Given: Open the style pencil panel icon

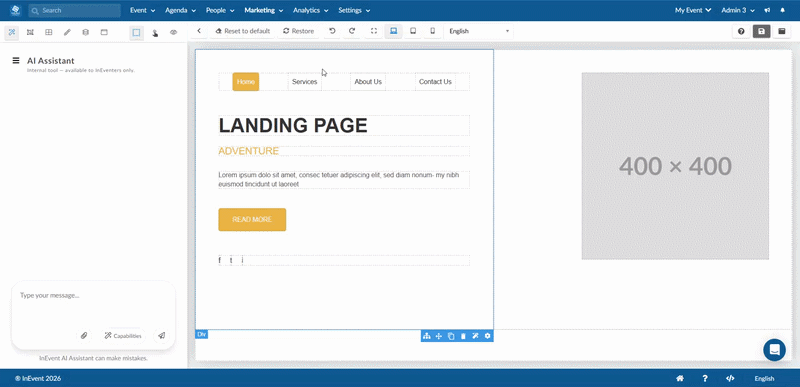Looking at the screenshot, I should pyautogui.click(x=67, y=32).
